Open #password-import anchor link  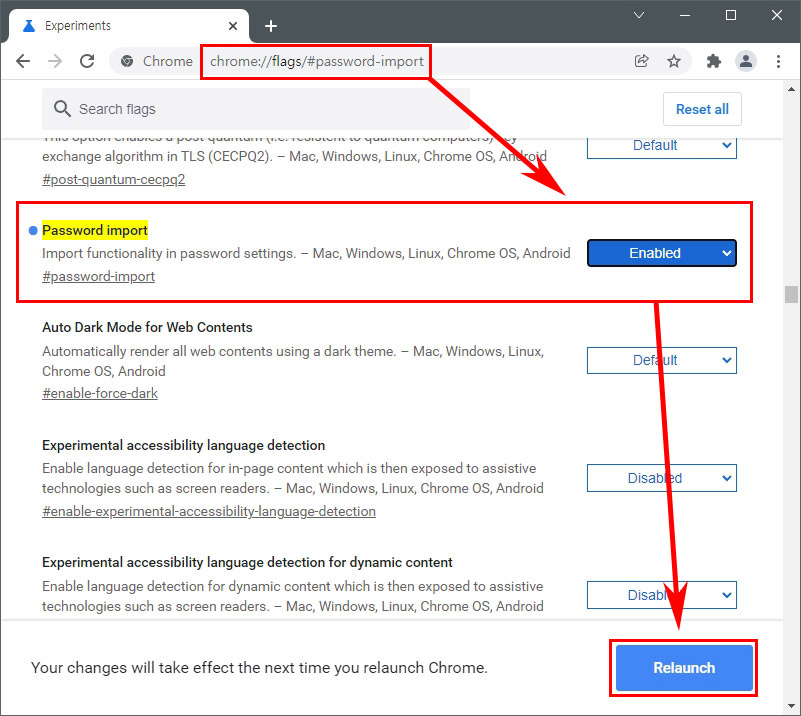(x=98, y=276)
